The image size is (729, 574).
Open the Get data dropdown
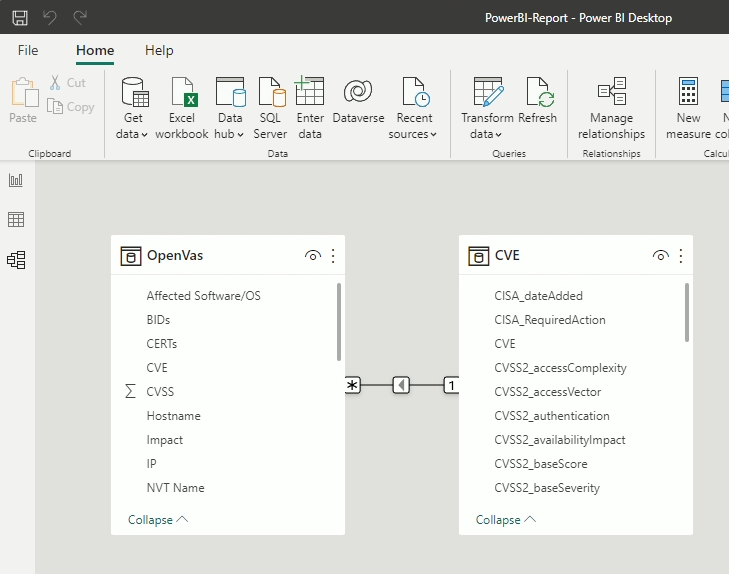(132, 108)
